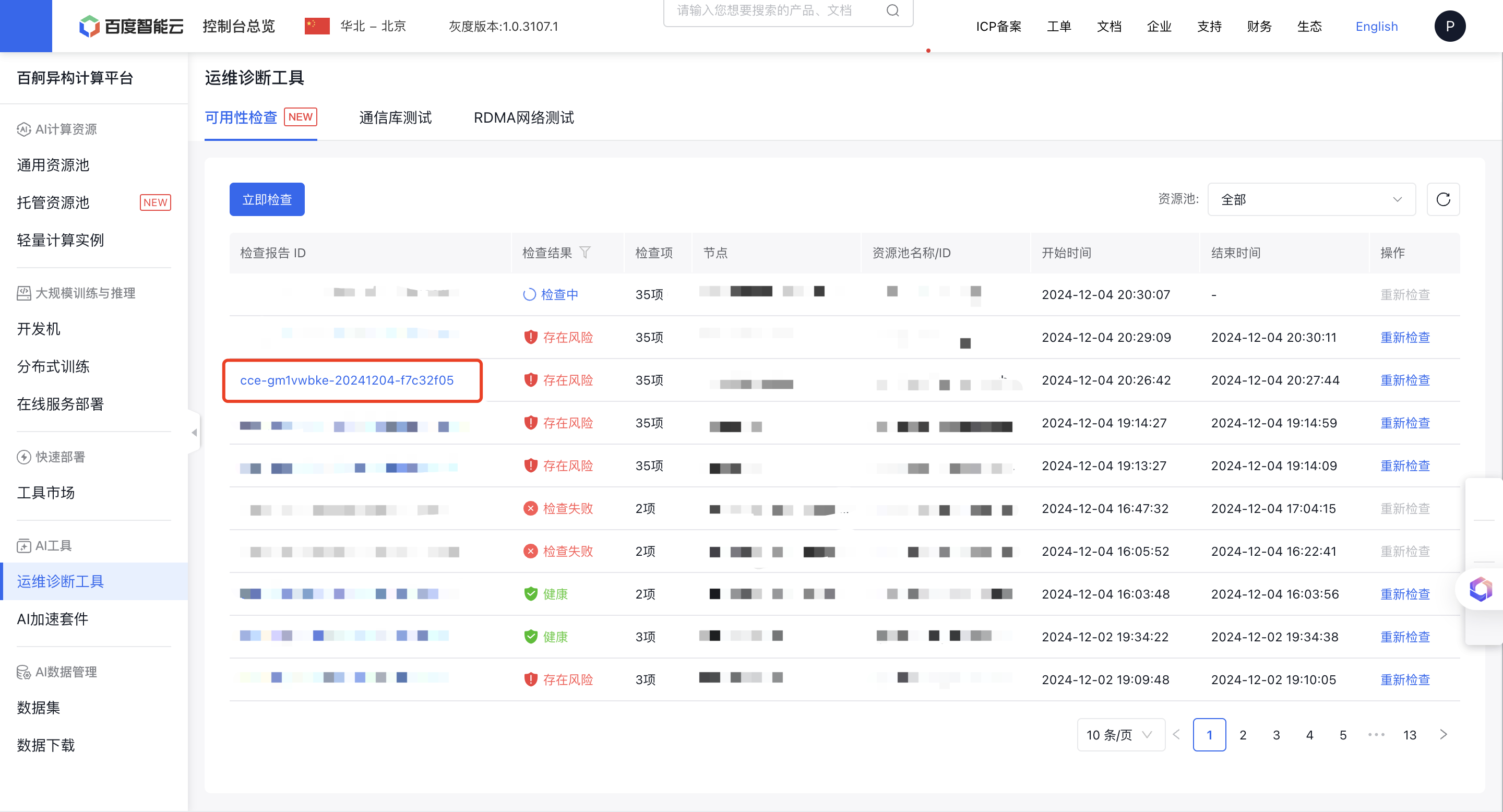Click the green 健康 shield icon in 16:03:48 row
Viewport: 1503px width, 812px height.
[530, 594]
